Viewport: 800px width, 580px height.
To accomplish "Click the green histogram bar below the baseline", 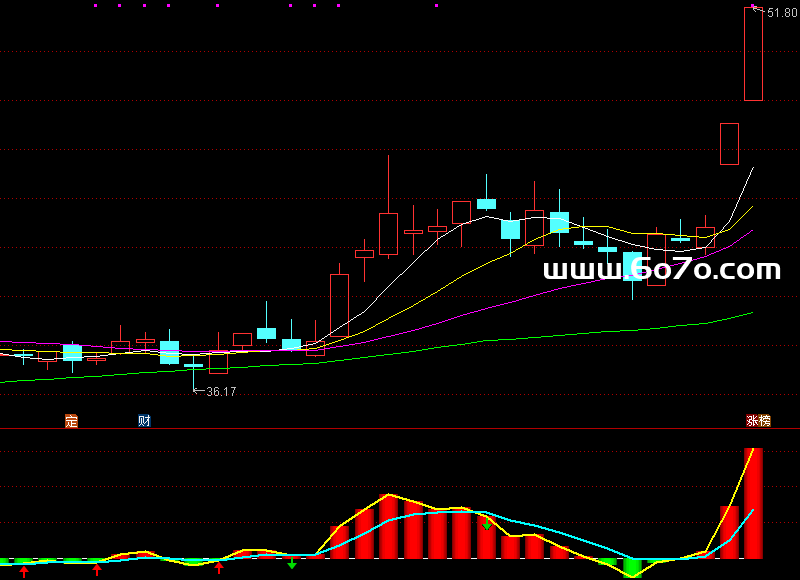I will tap(631, 568).
